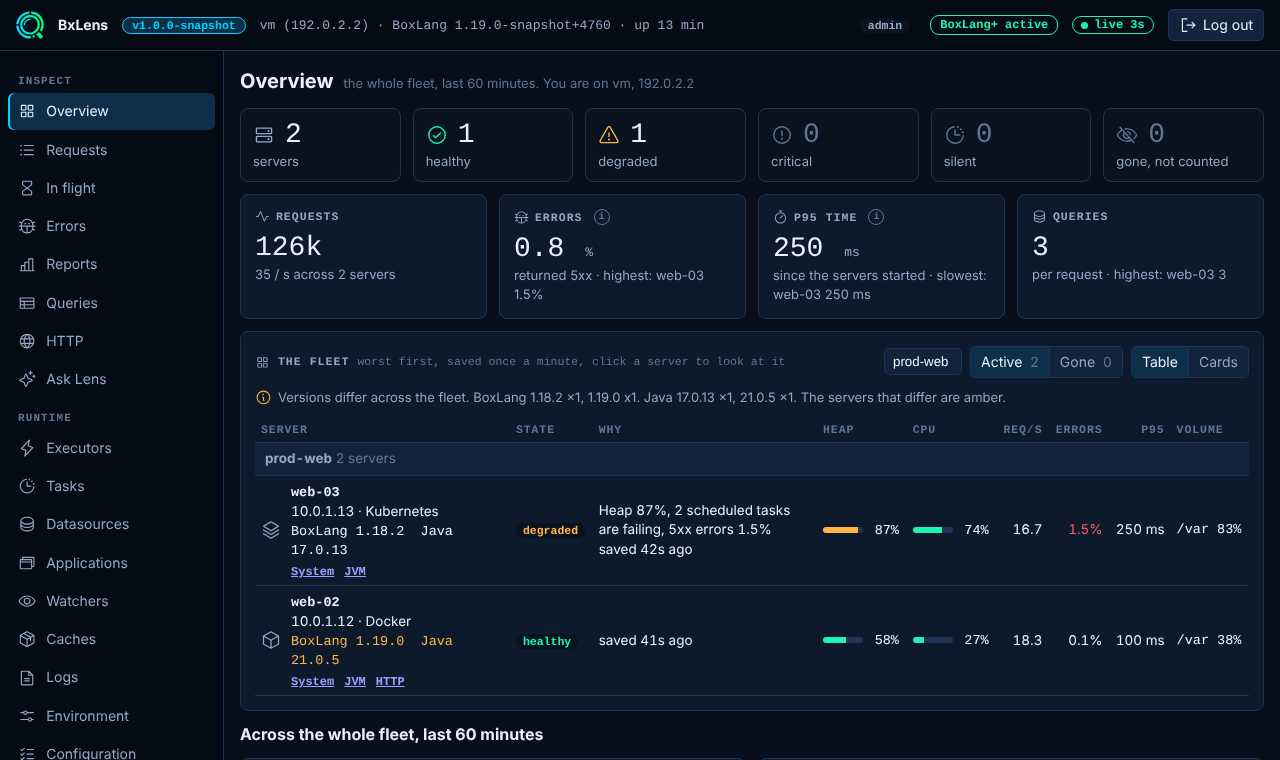Viewport: 1280px width, 760px height.
Task: Navigate to Ask Lens
Action: 111,379
